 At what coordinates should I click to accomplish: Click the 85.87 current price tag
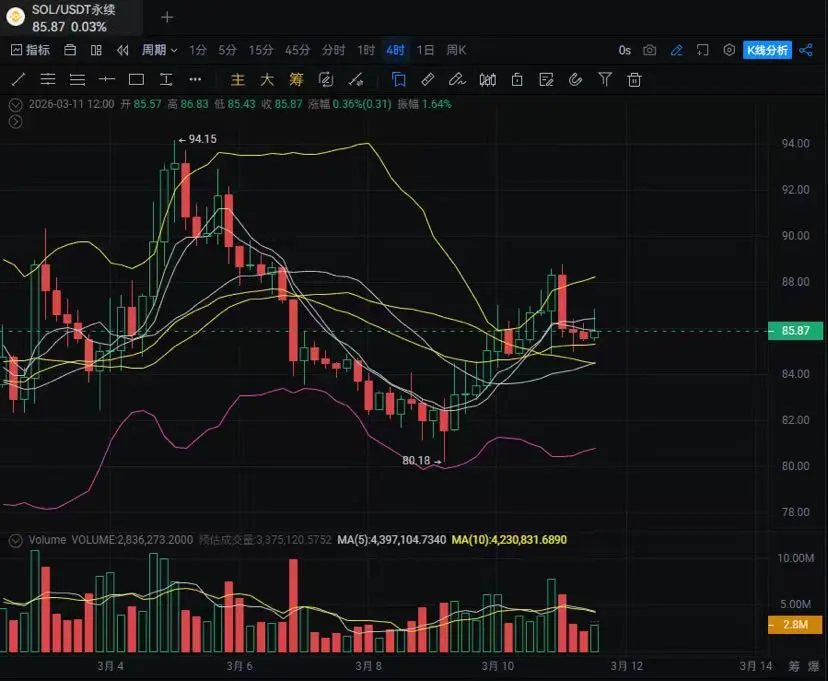click(x=795, y=331)
